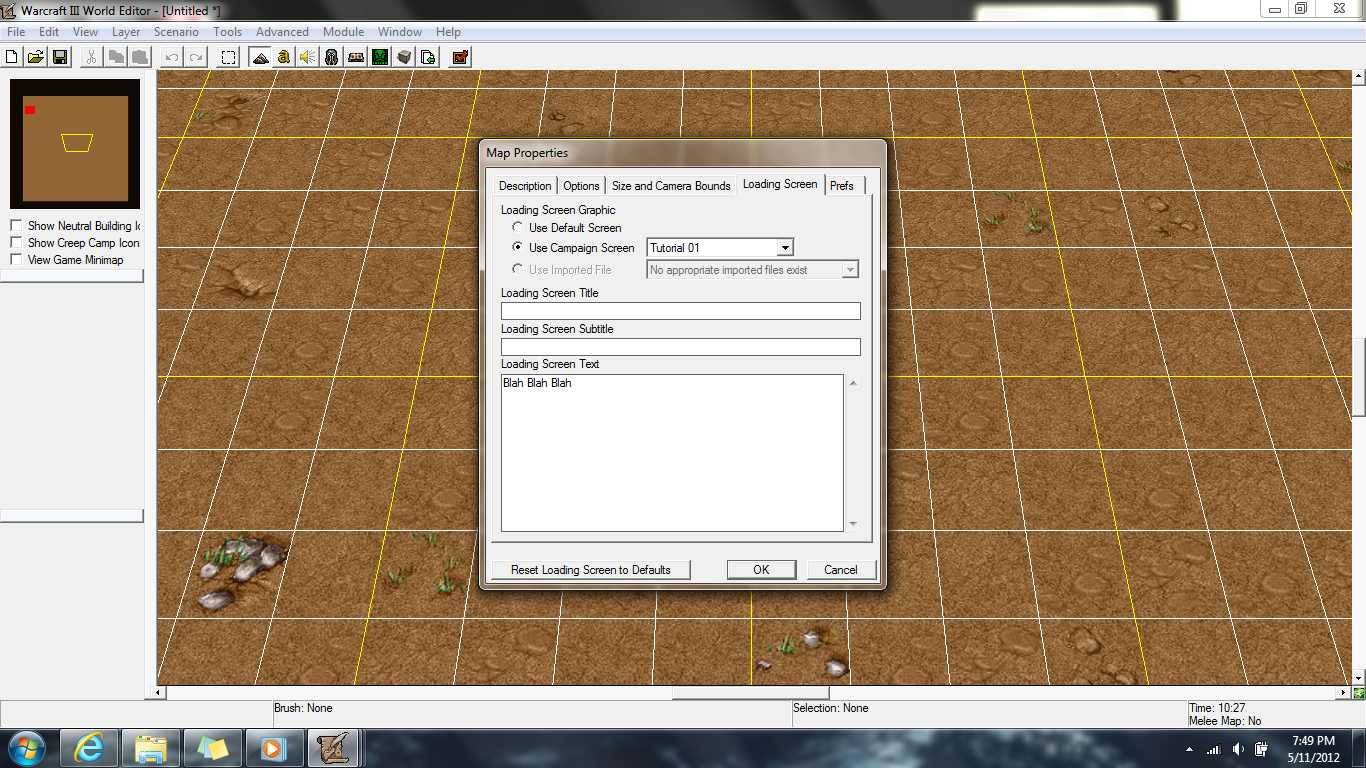Image resolution: width=1366 pixels, height=768 pixels.
Task: Launch Test Map icon in toolbar
Action: (460, 57)
